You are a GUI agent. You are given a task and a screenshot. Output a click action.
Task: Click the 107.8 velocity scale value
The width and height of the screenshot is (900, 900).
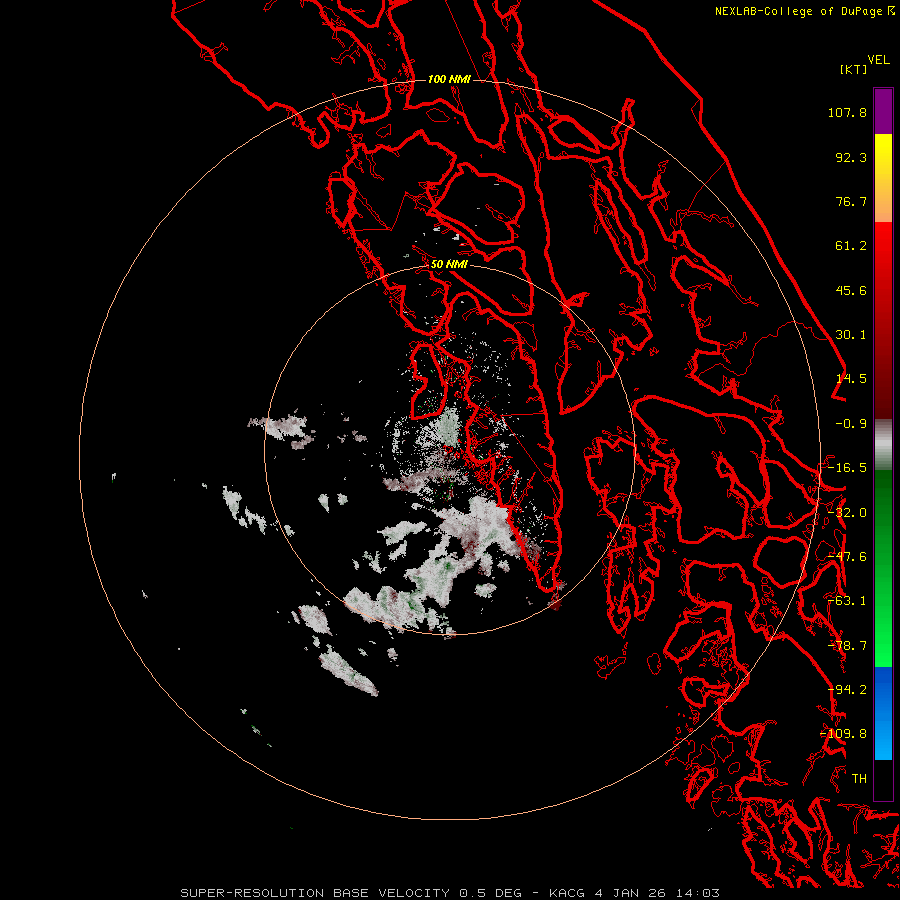click(x=847, y=113)
